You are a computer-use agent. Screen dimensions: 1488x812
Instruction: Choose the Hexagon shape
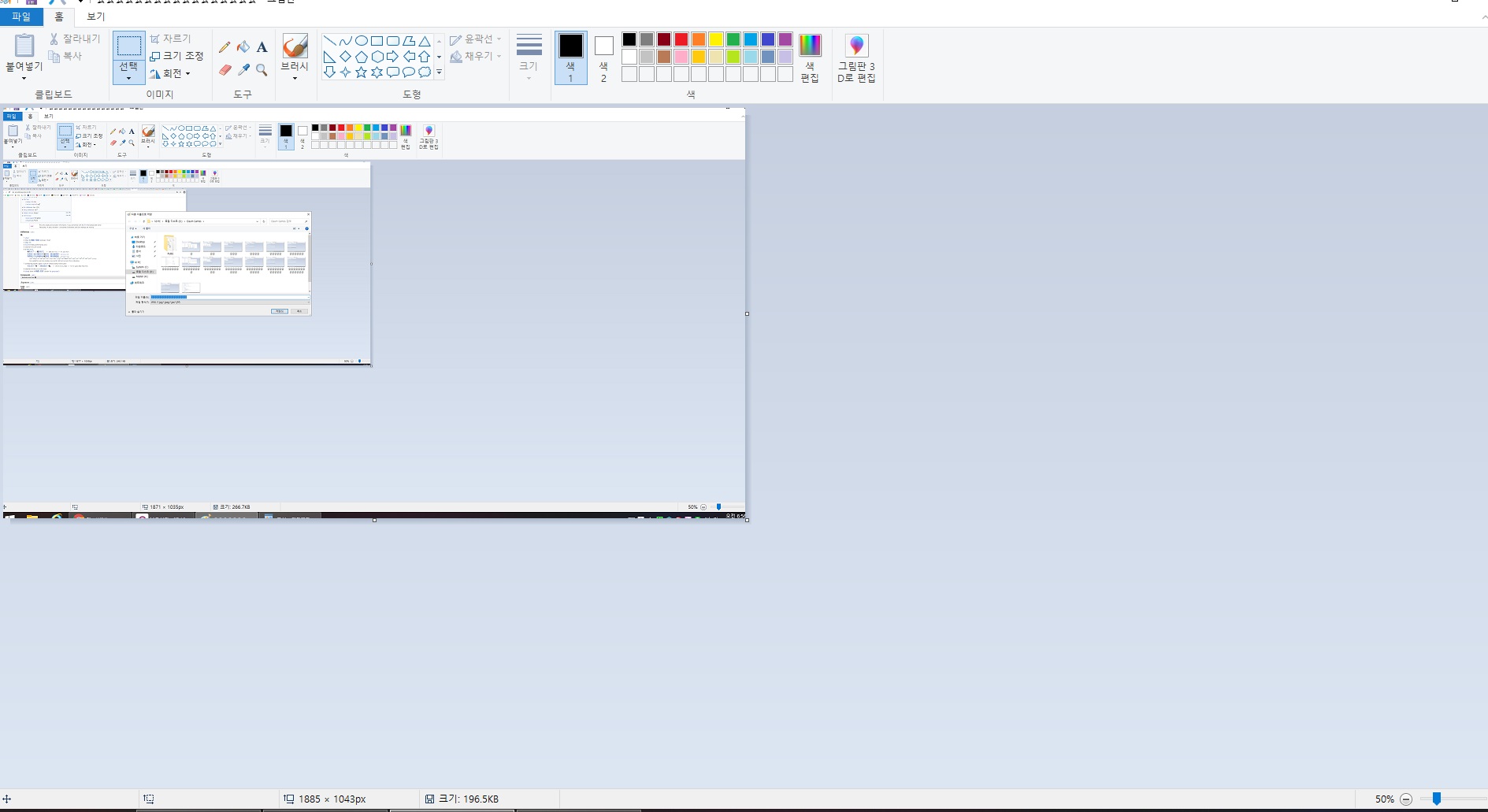point(377,57)
